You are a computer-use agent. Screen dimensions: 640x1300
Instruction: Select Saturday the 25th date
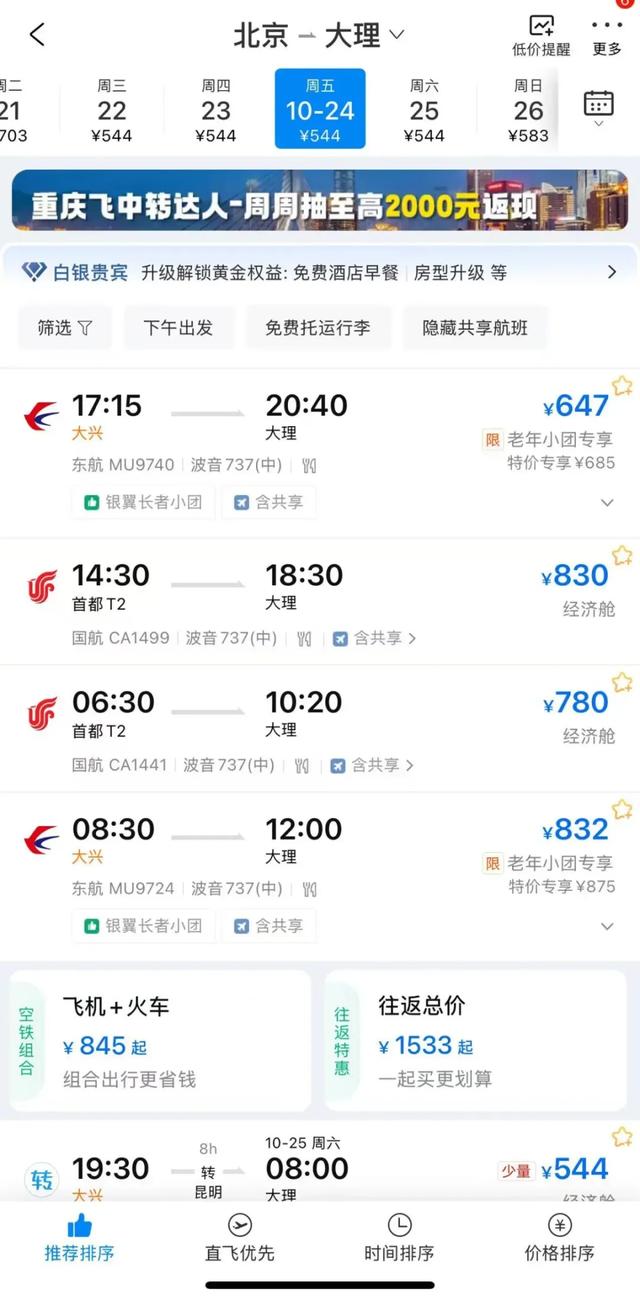tap(424, 110)
